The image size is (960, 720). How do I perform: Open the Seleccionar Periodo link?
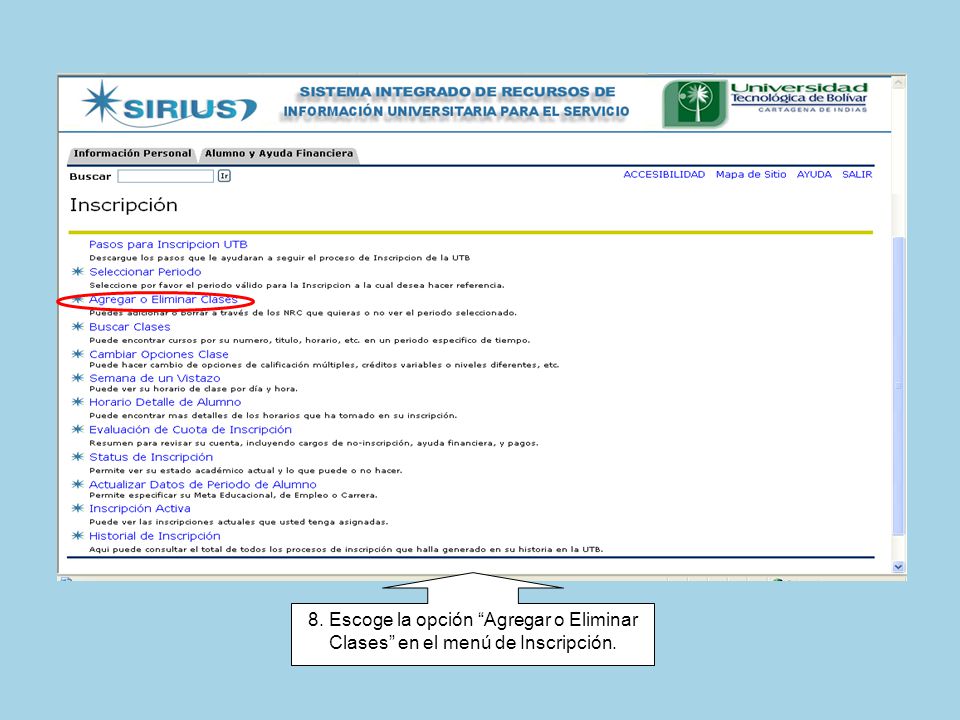(145, 272)
